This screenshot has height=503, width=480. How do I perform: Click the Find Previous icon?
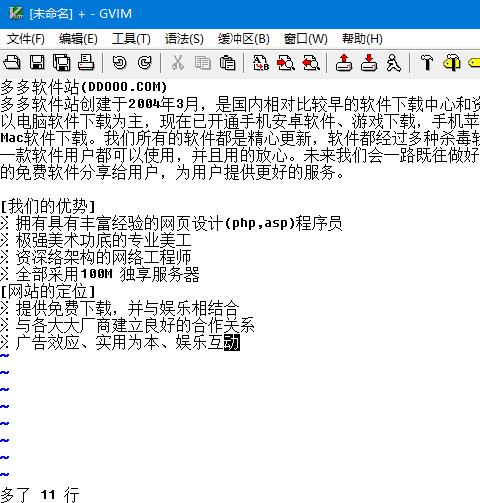(311, 62)
